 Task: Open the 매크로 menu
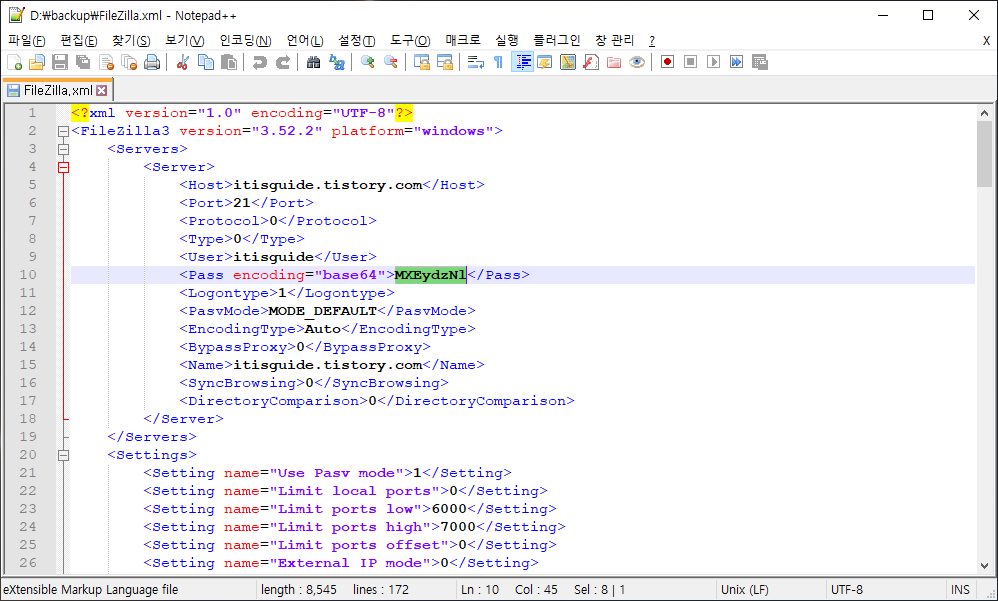(x=463, y=41)
